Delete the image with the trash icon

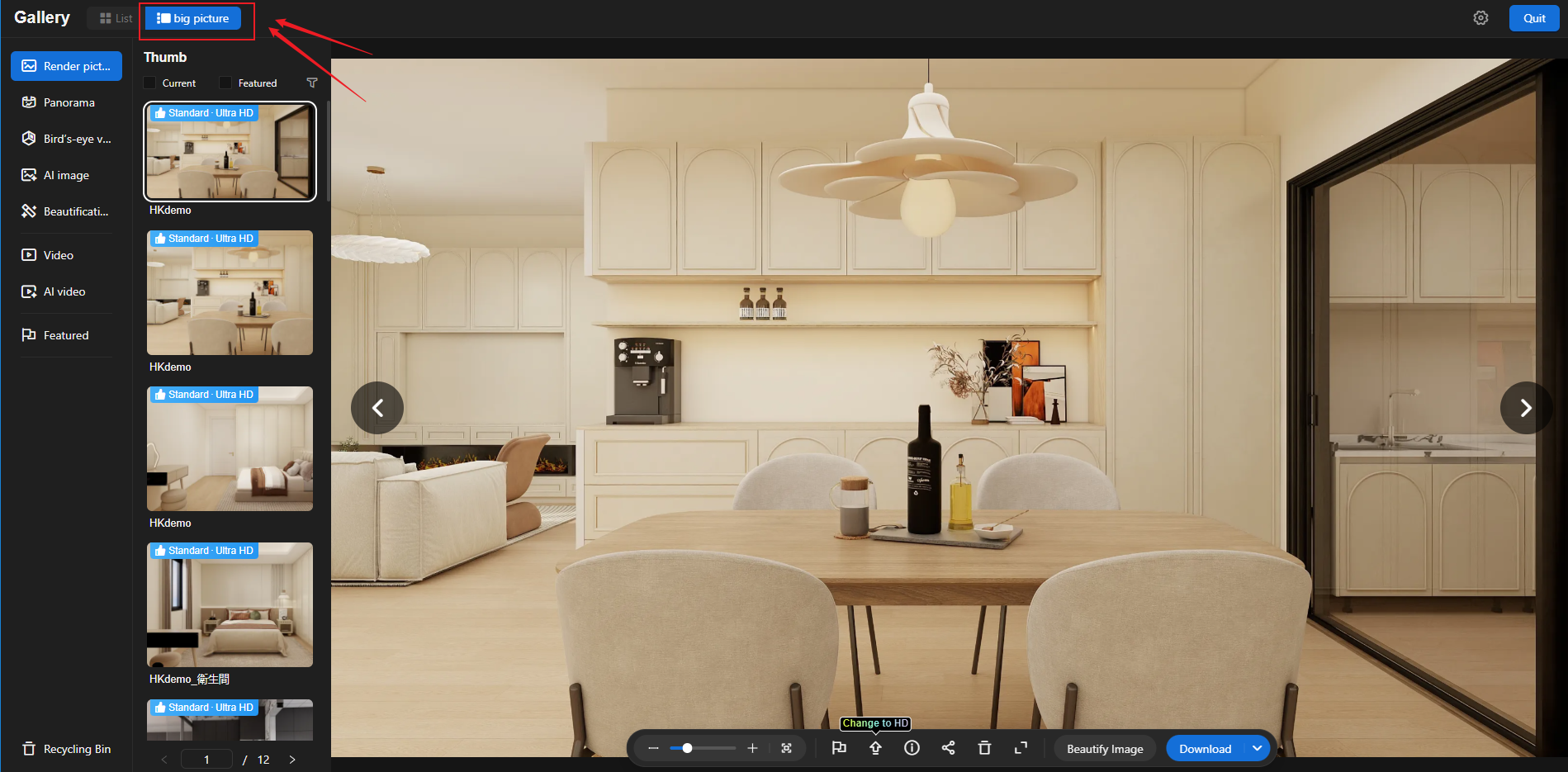984,748
